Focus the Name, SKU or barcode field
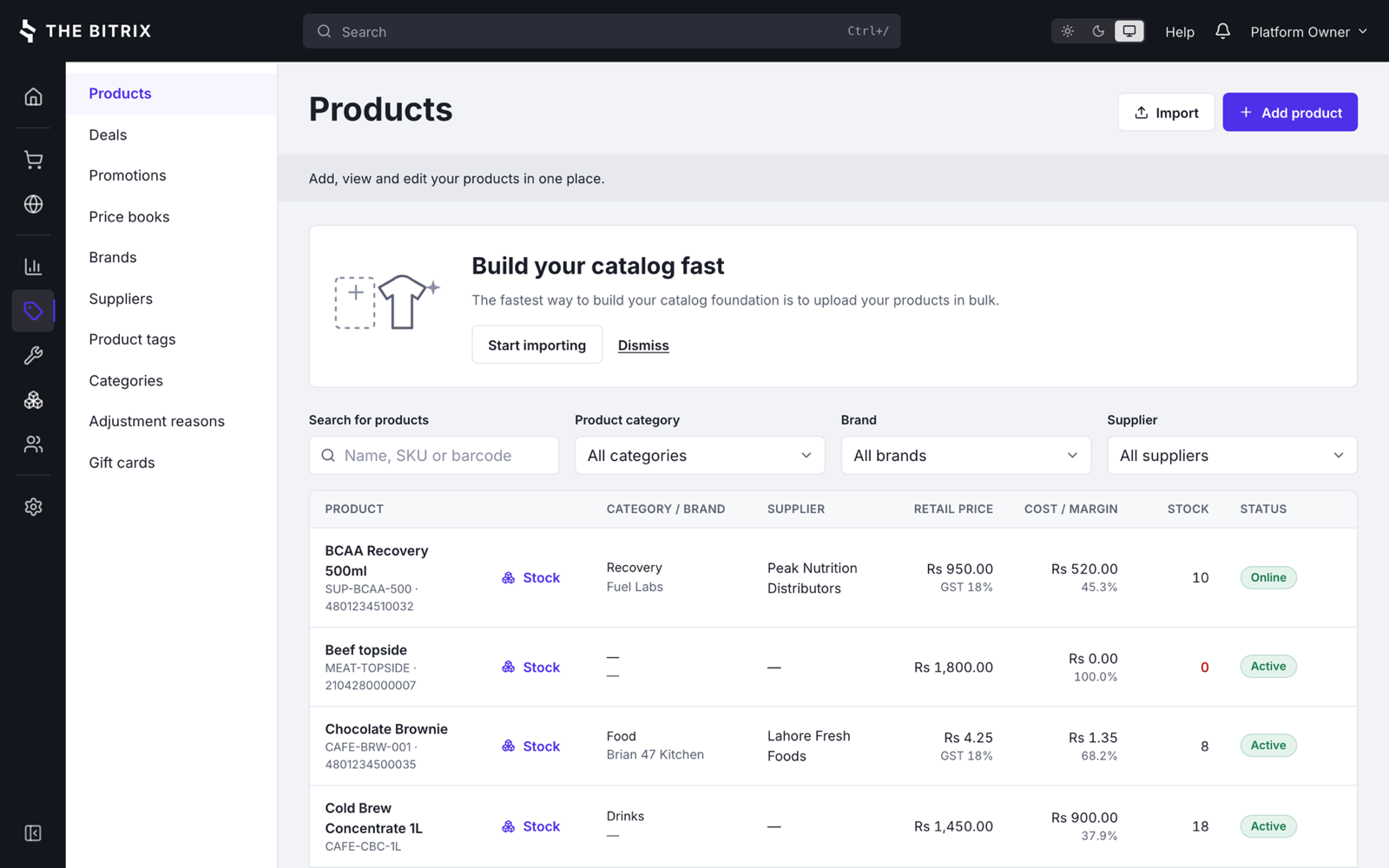 click(434, 456)
